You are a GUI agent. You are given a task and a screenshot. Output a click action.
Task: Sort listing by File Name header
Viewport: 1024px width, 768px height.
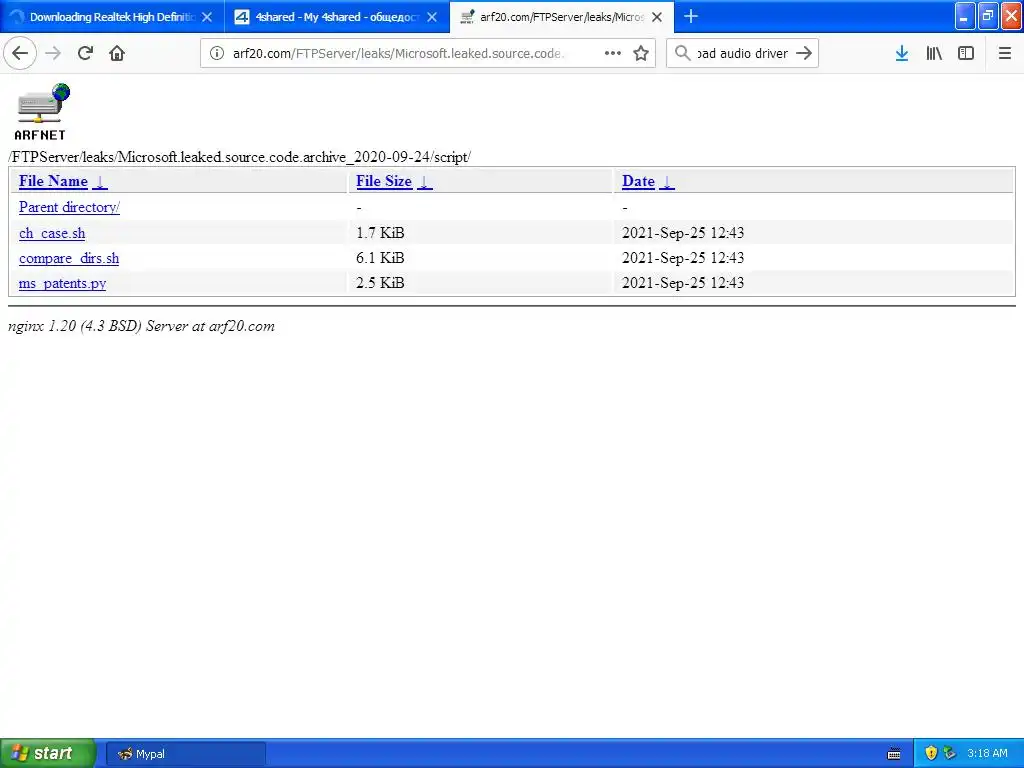click(x=53, y=181)
